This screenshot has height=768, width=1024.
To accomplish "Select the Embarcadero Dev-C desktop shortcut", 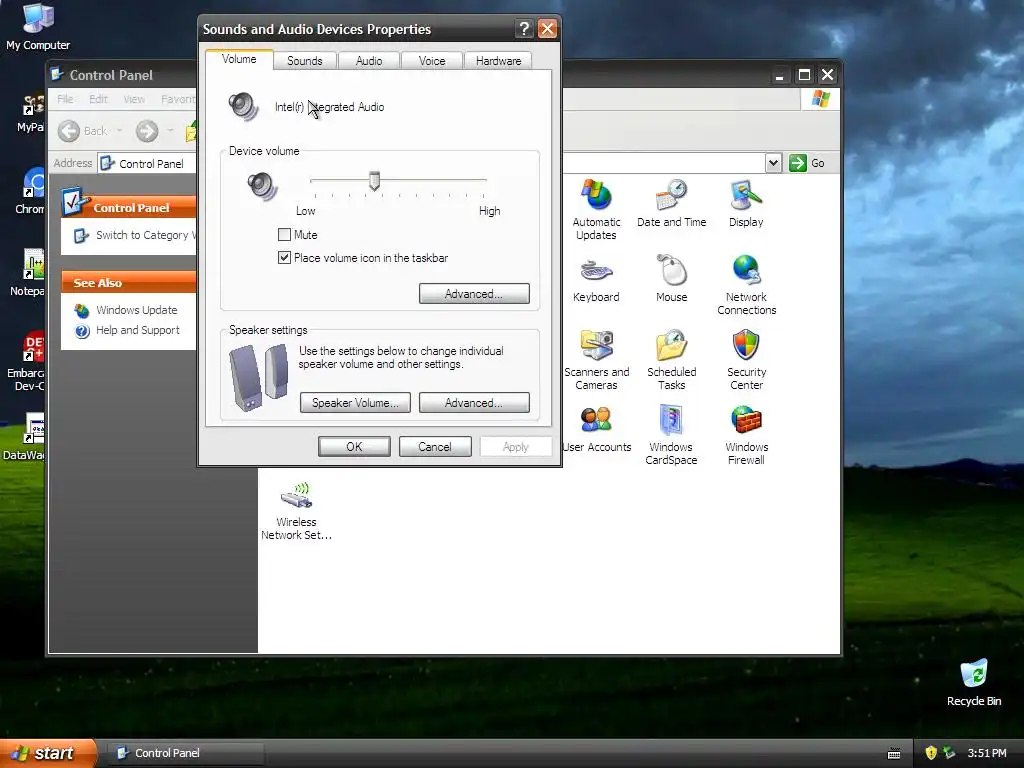I will (26, 361).
